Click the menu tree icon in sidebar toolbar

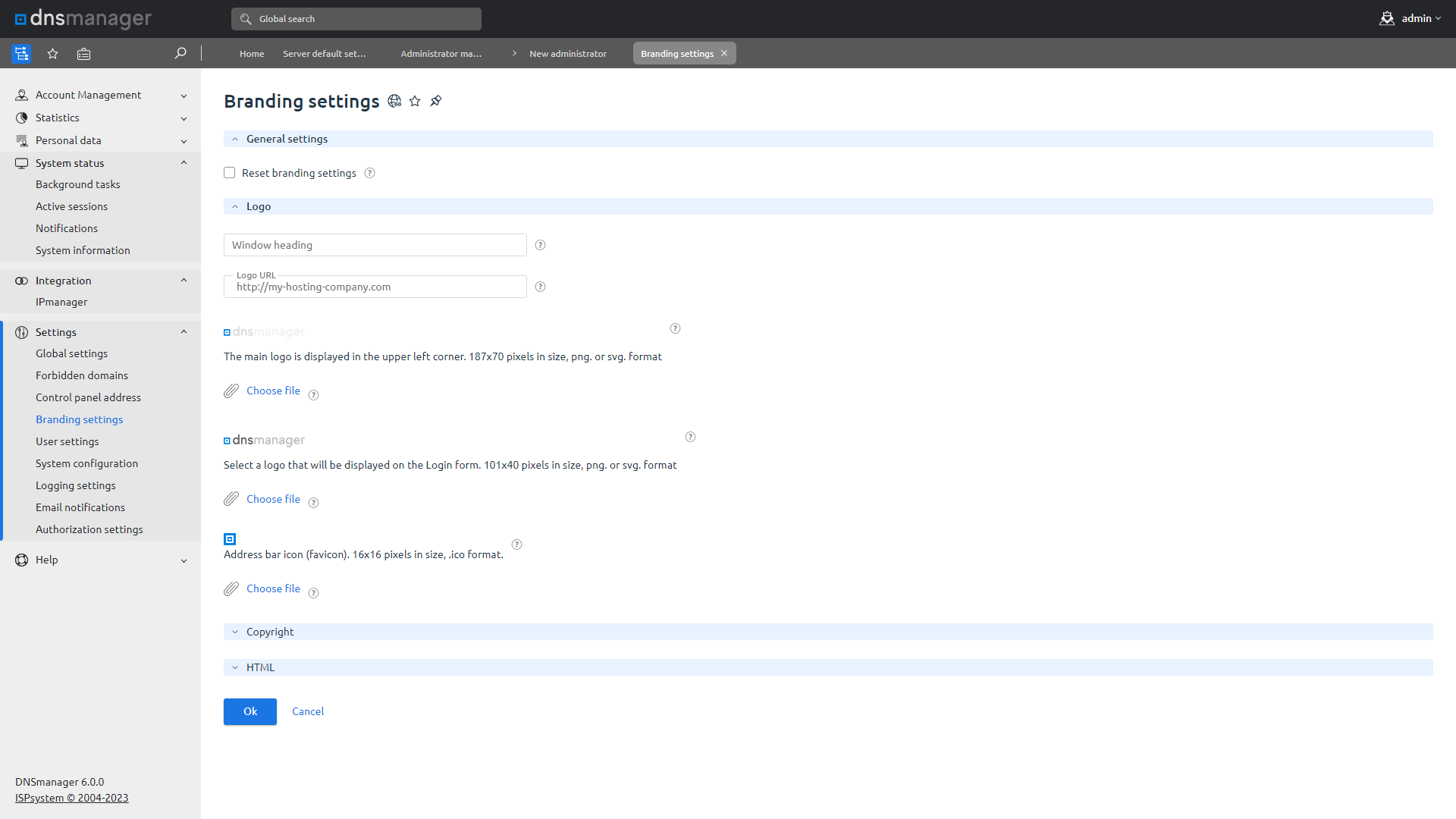coord(21,53)
